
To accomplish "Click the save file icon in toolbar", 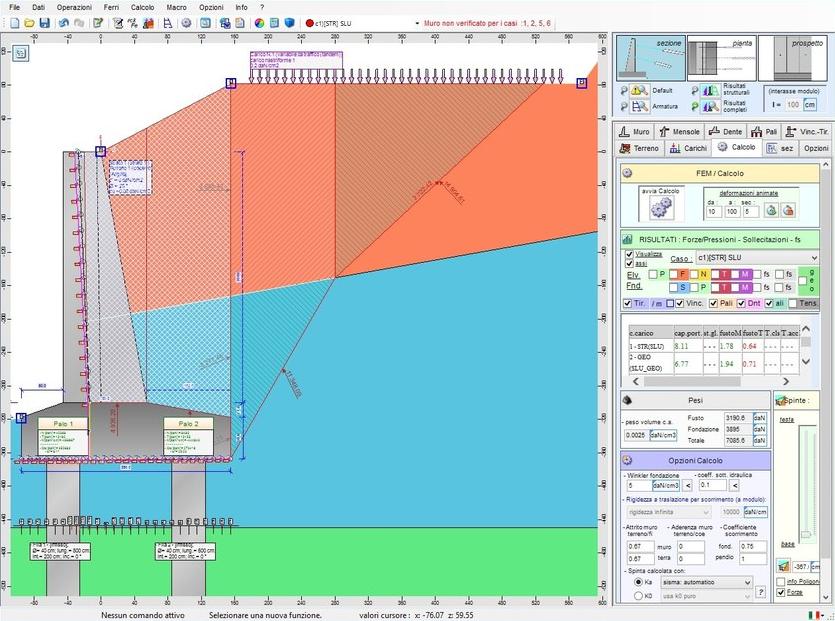I will coord(45,22).
